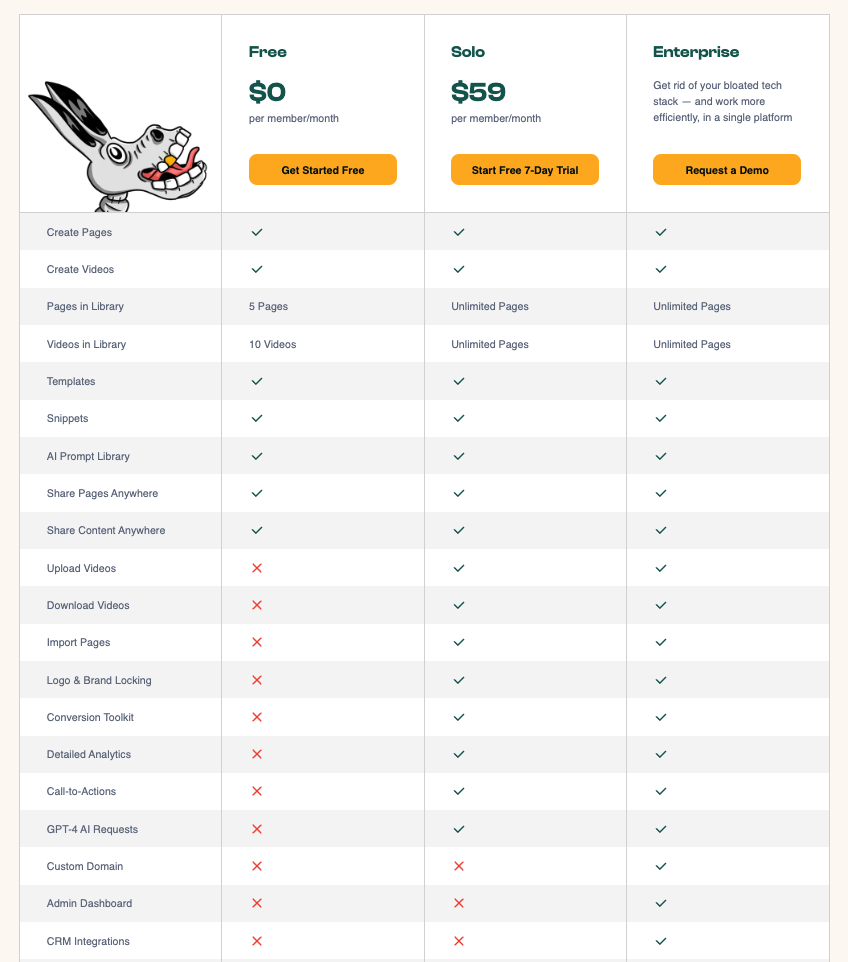Viewport: 848px width, 962px height.
Task: Click the Enterprise Detailed Analytics checkmark
Action: pos(661,754)
